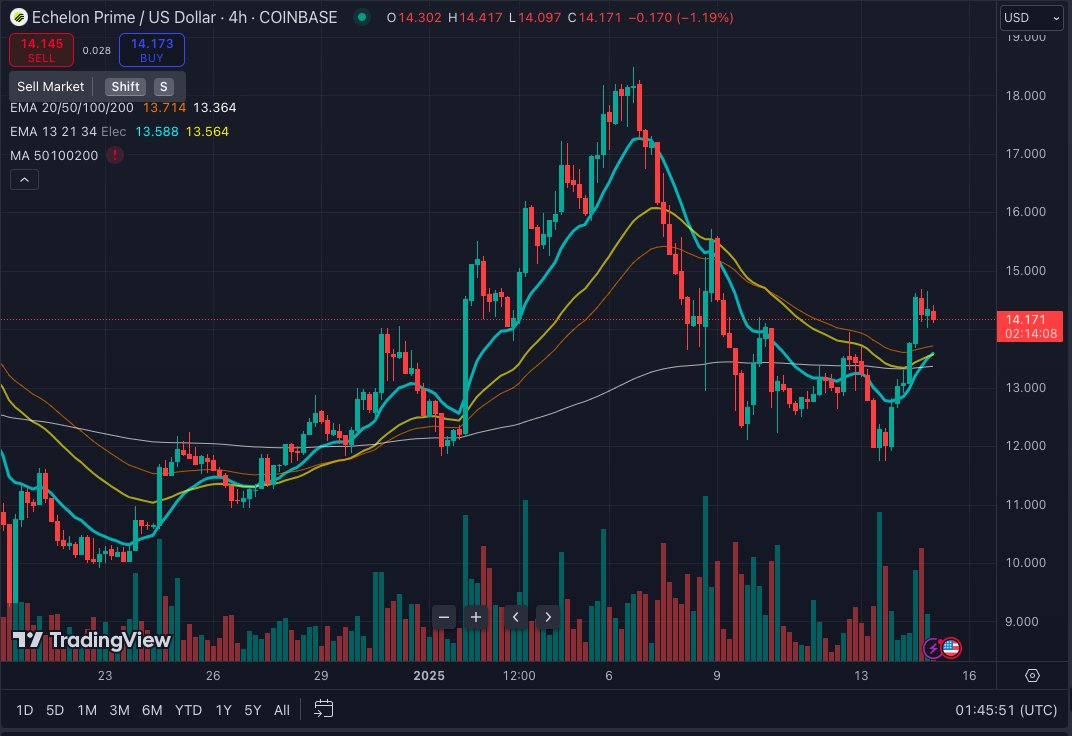Zoom in chart with plus button
This screenshot has height=736, width=1072.
pyautogui.click(x=476, y=617)
